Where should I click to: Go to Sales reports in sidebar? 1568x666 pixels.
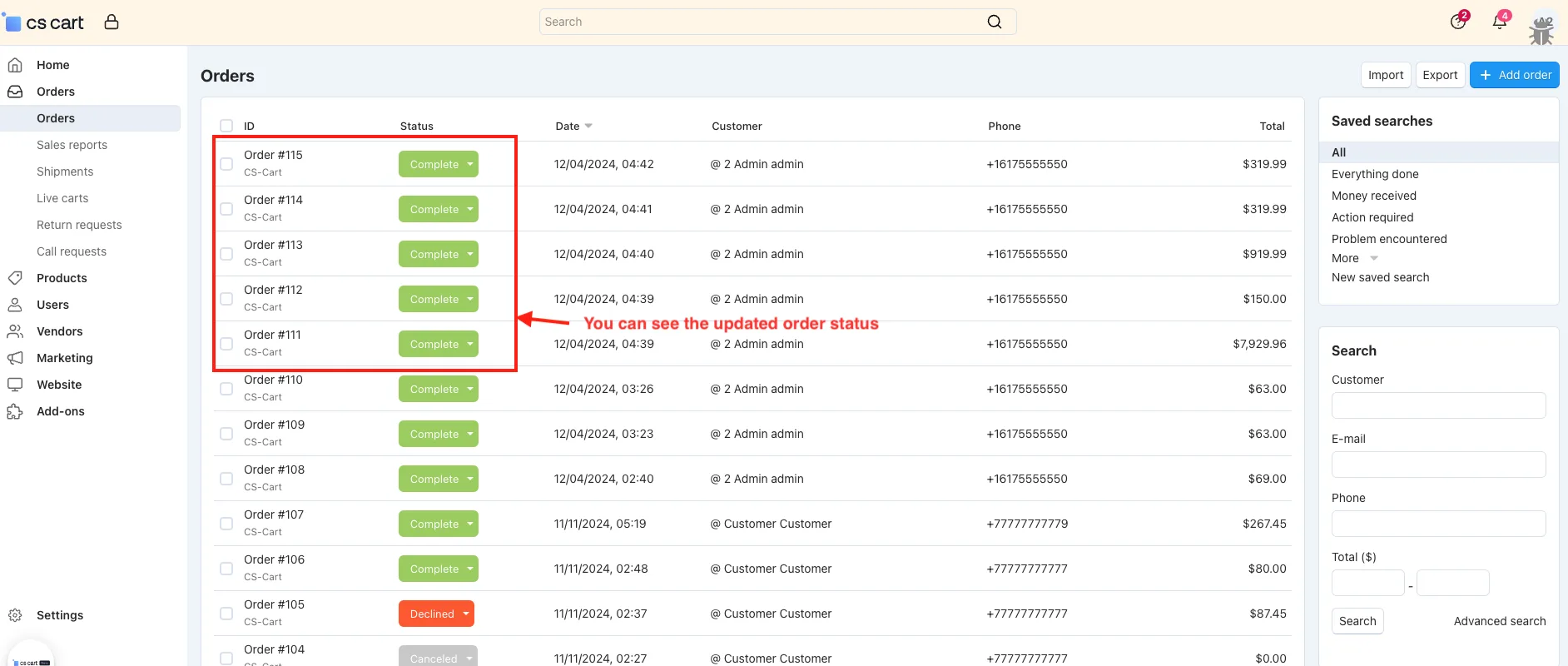72,145
